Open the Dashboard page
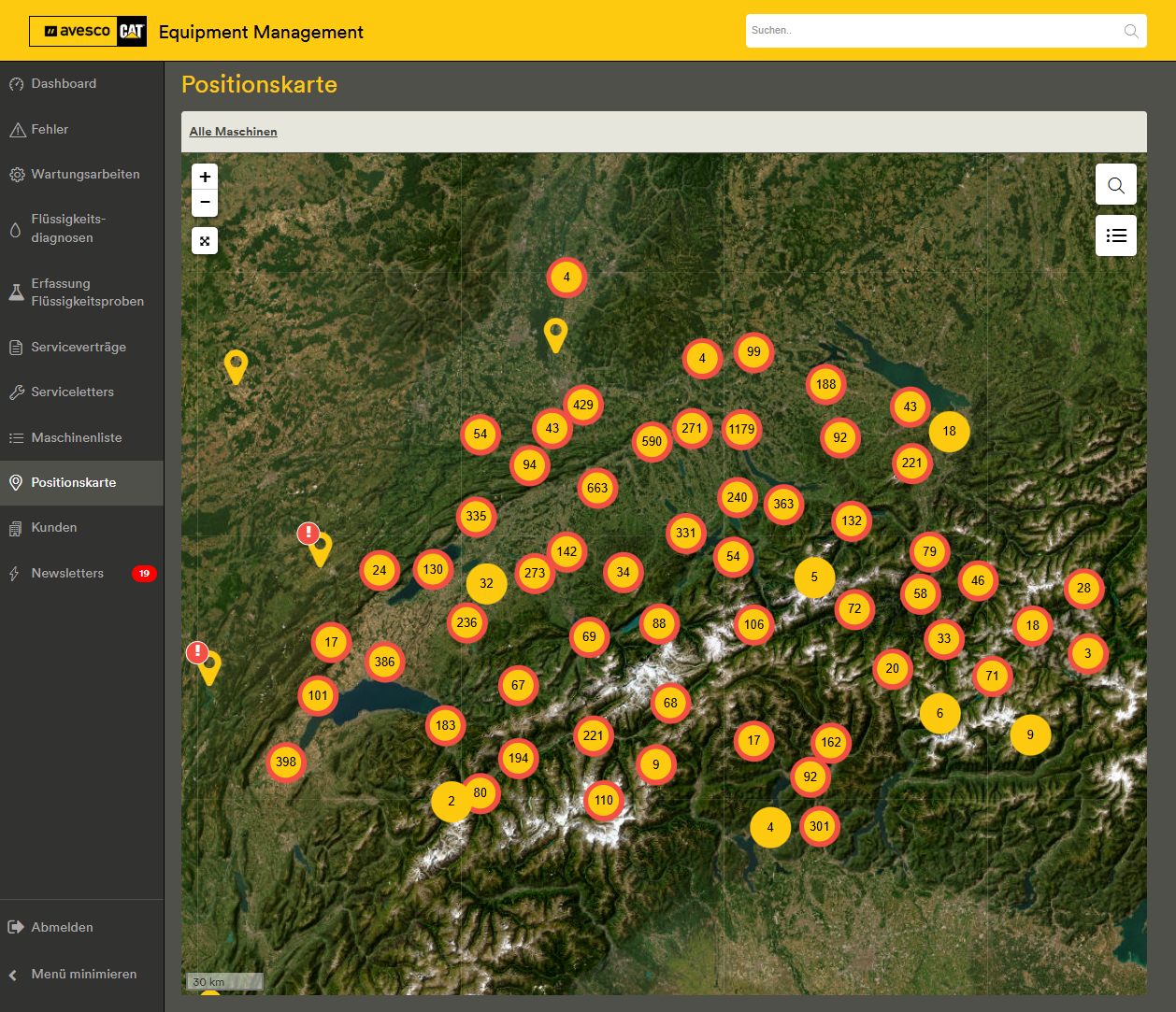The height and width of the screenshot is (1012, 1176). [64, 84]
